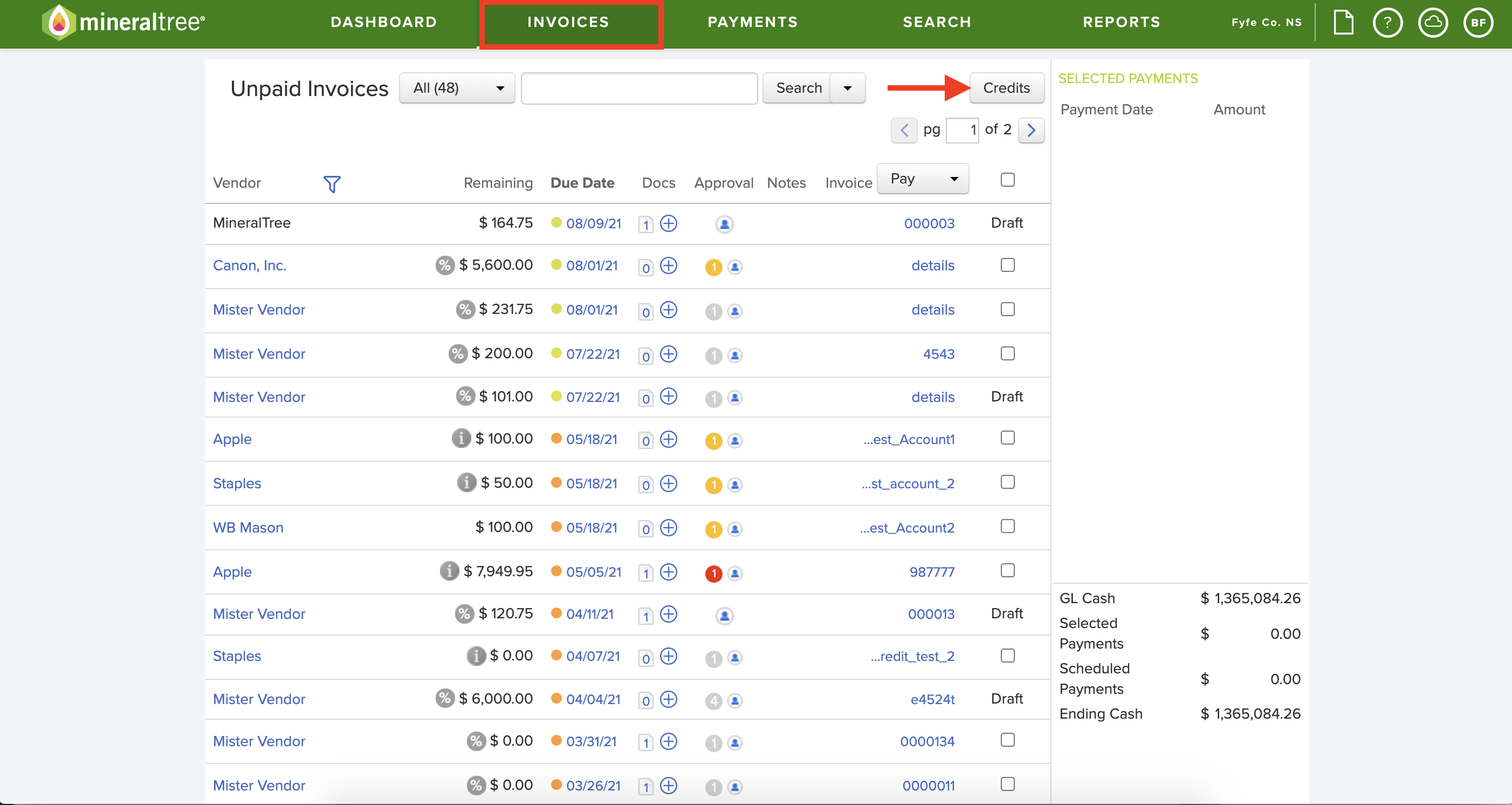Open grey approval badge showing 4 on e4524t row
Viewport: 1512px width, 805px height.
[714, 700]
